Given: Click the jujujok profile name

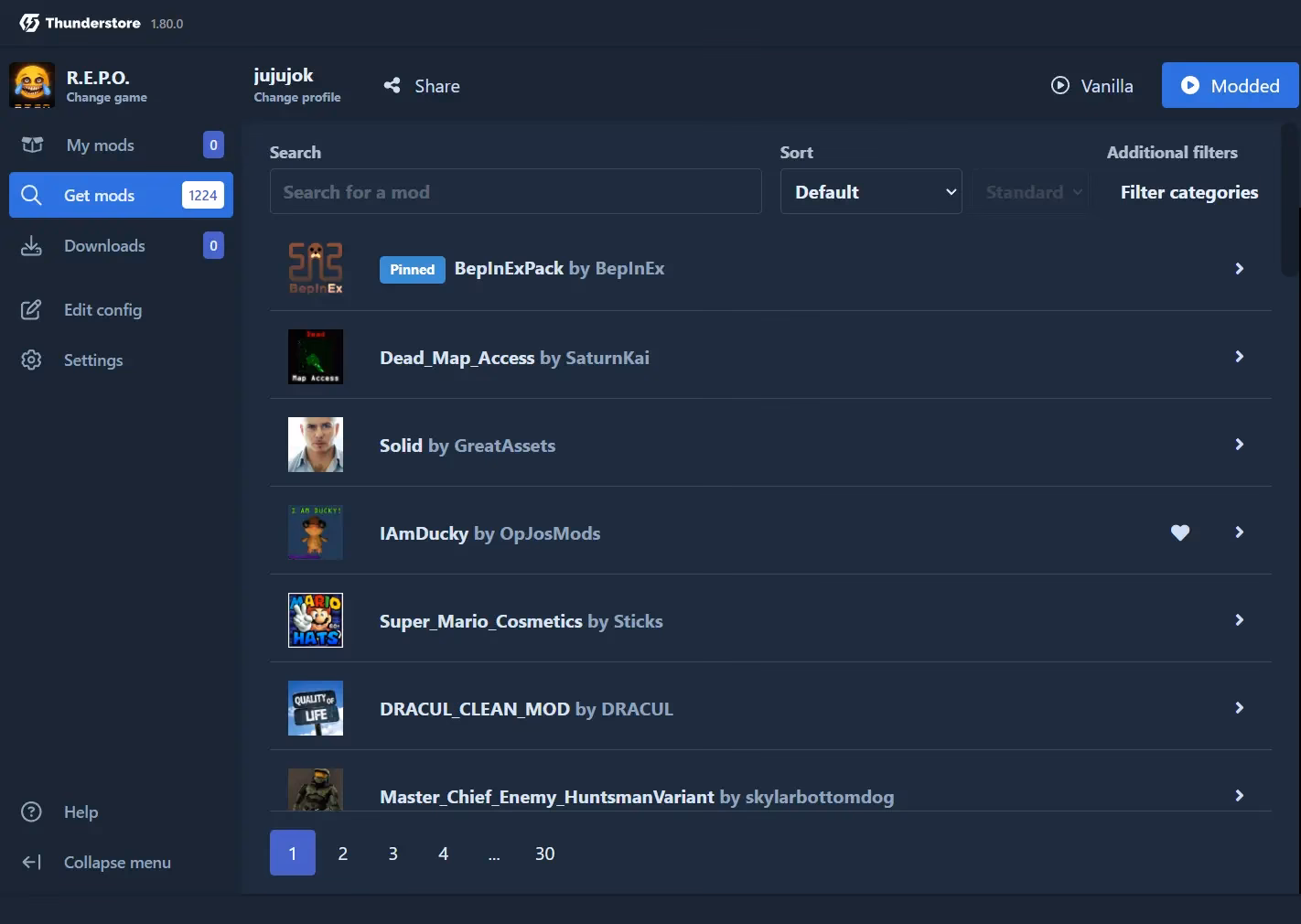Looking at the screenshot, I should point(284,75).
